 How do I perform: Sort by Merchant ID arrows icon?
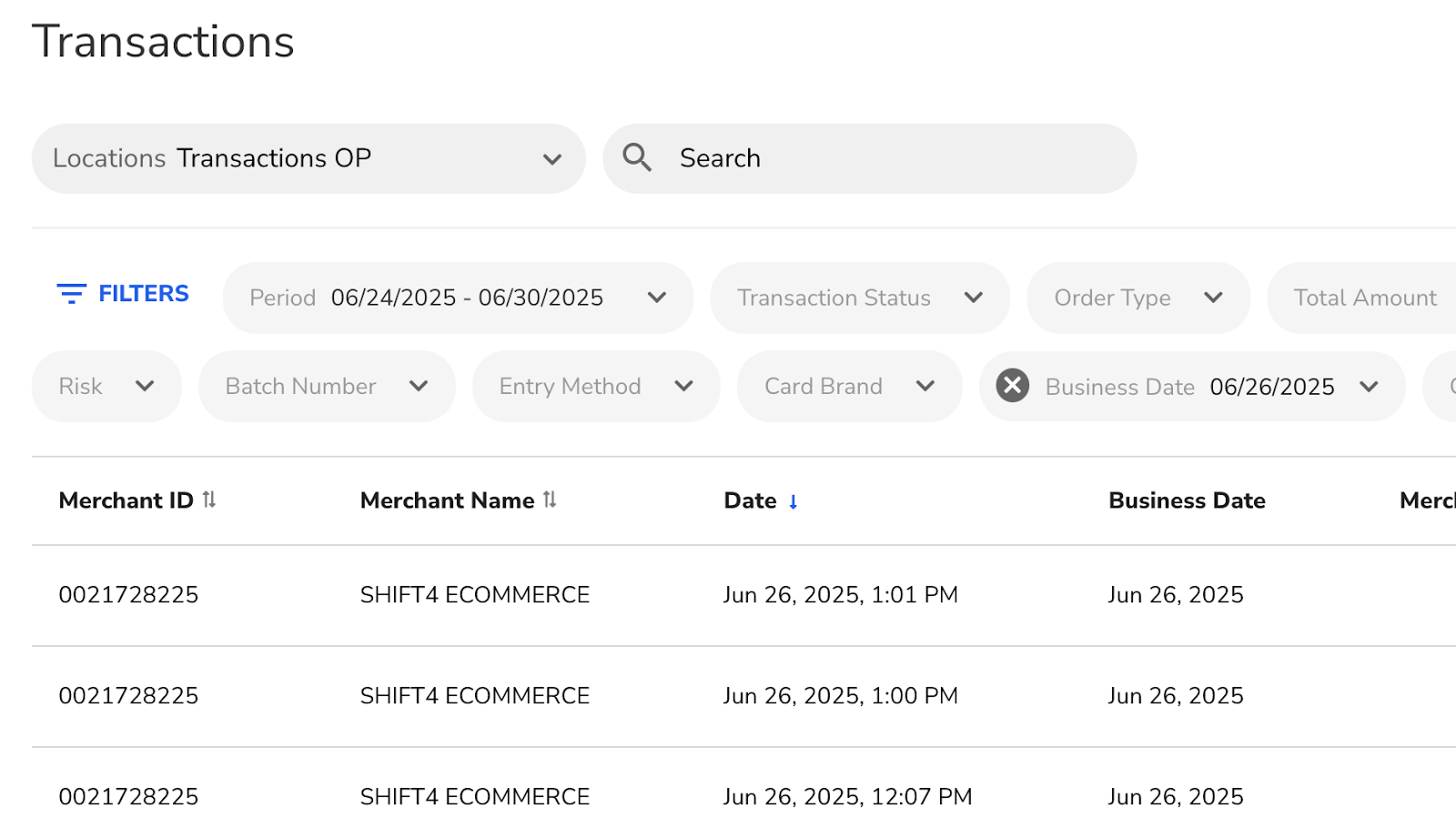(209, 500)
